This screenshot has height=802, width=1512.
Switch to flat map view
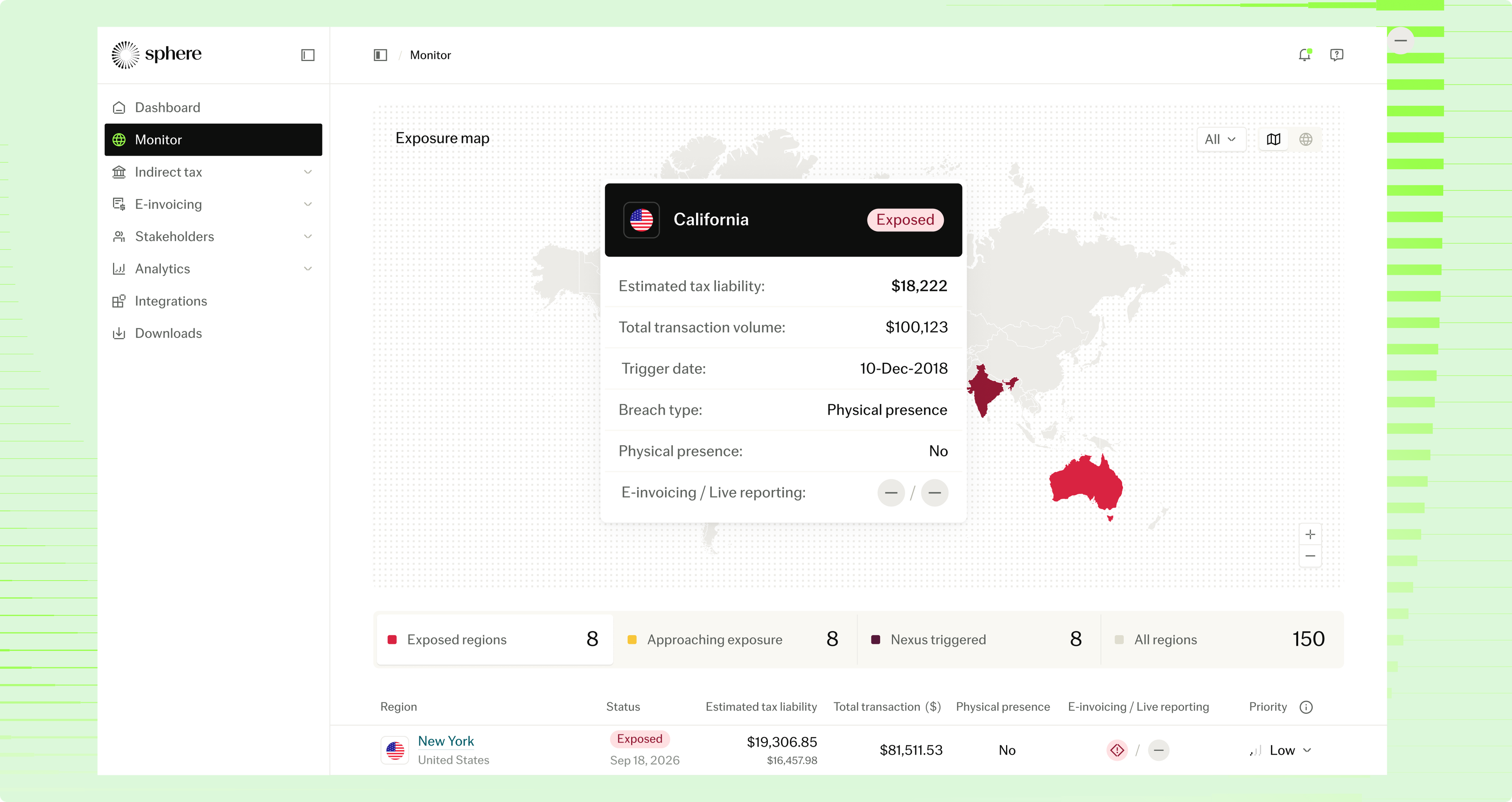tap(1274, 140)
